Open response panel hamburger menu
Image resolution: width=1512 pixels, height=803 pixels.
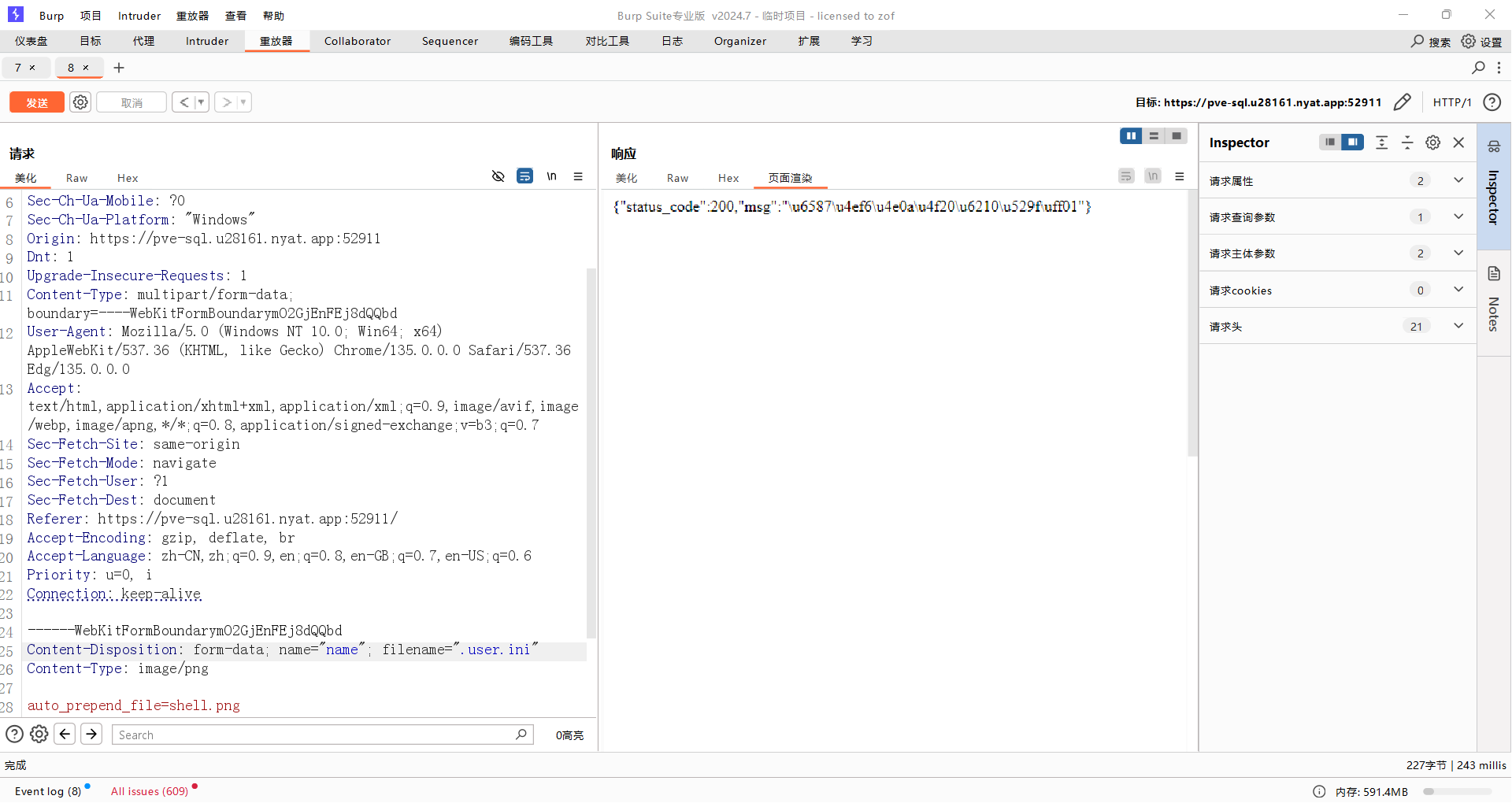1180,176
